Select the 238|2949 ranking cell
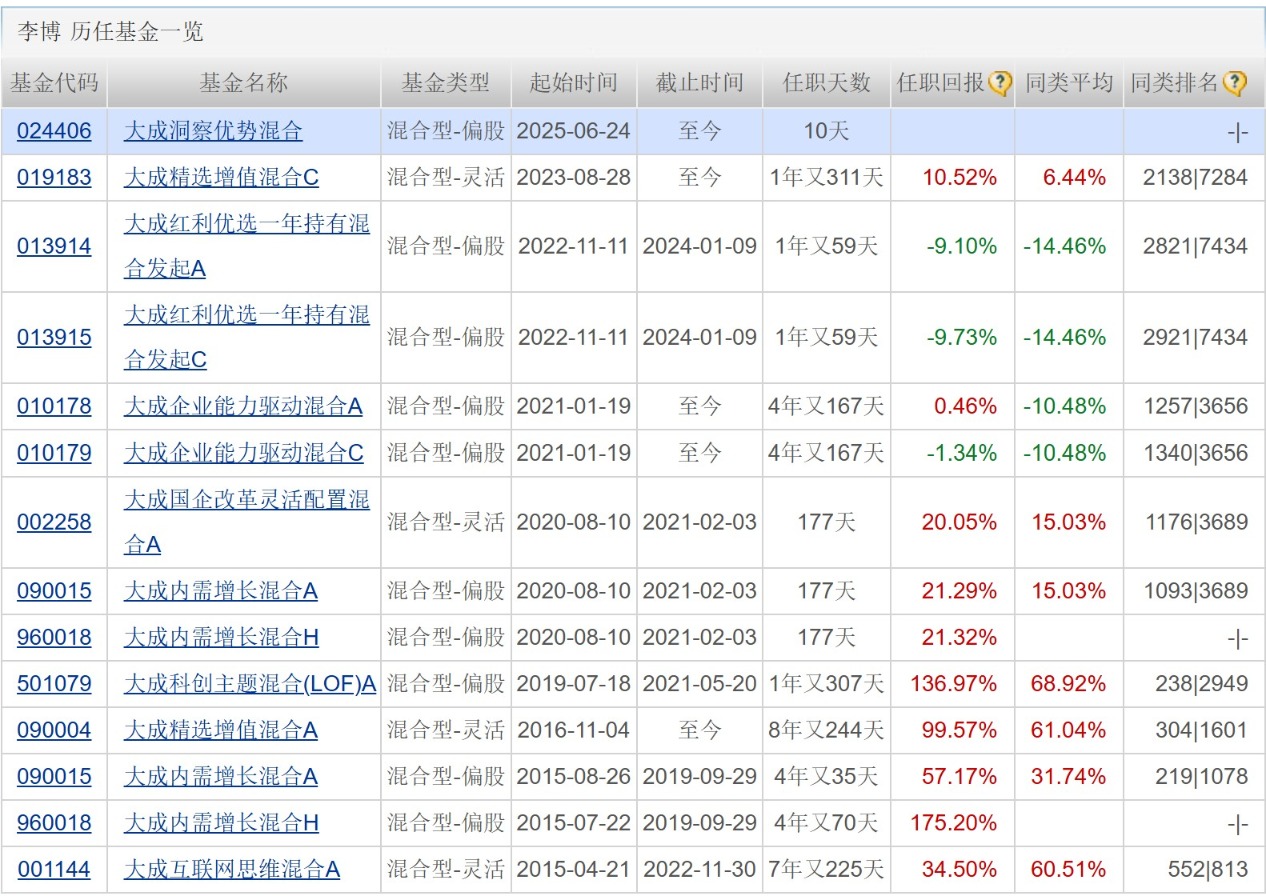 [1194, 684]
